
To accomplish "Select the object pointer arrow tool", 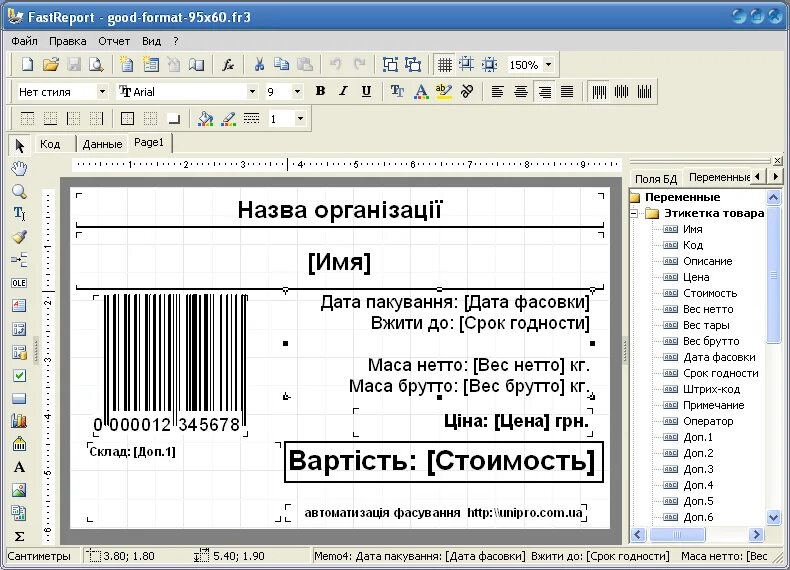I will [19, 146].
